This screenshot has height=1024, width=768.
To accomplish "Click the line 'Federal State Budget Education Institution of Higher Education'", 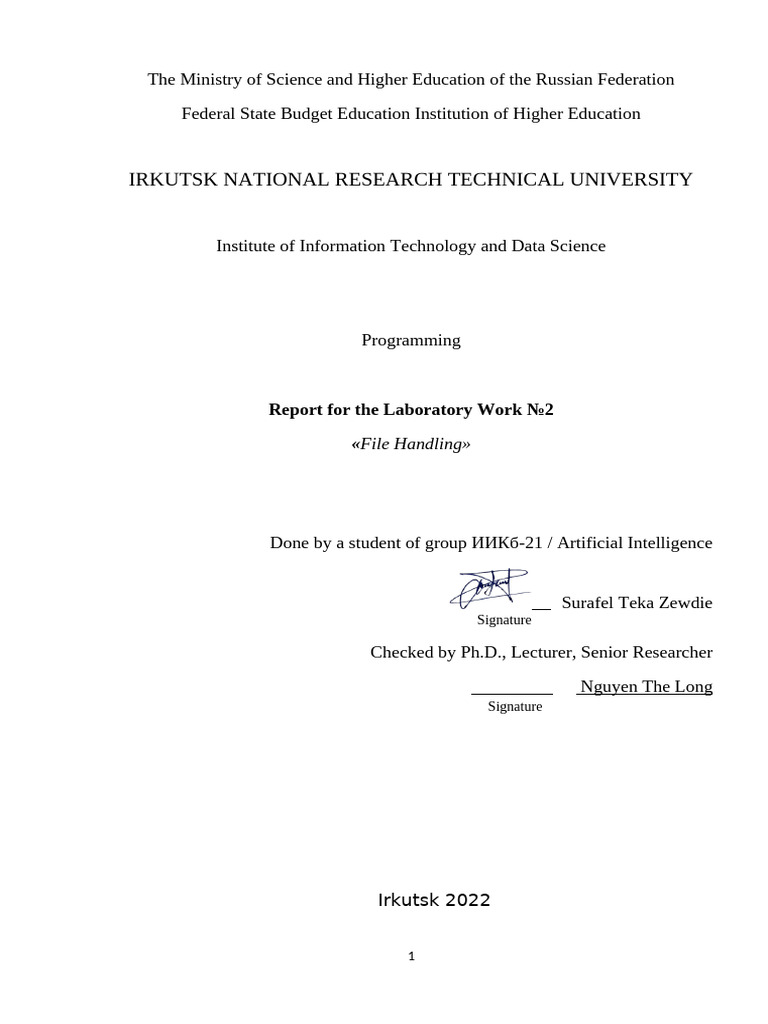I will coord(411,114).
